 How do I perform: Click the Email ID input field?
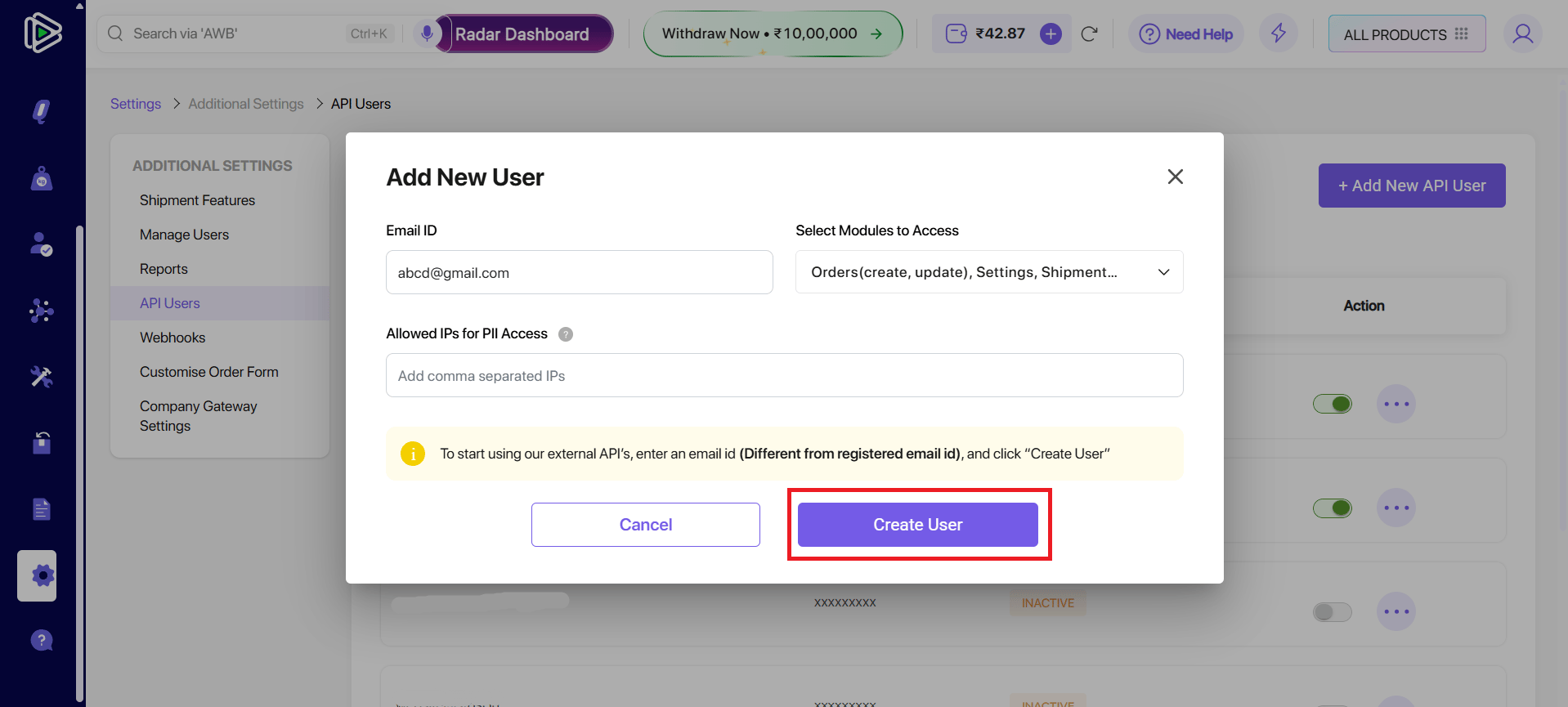coord(580,272)
